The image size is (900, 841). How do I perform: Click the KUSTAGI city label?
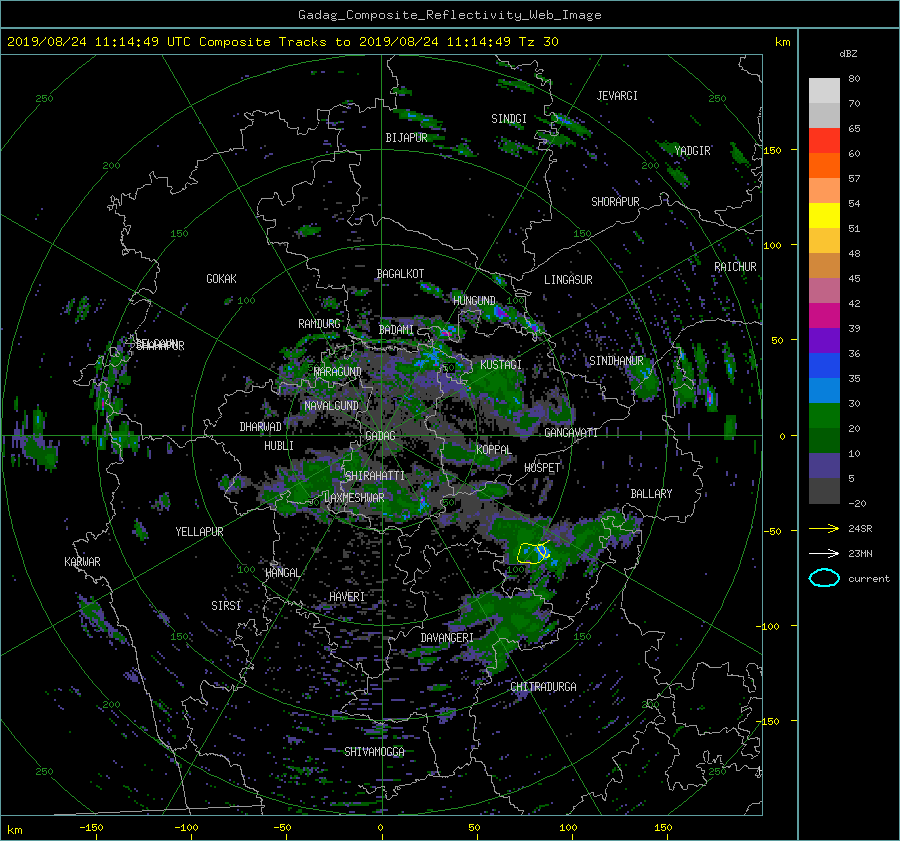pyautogui.click(x=501, y=365)
